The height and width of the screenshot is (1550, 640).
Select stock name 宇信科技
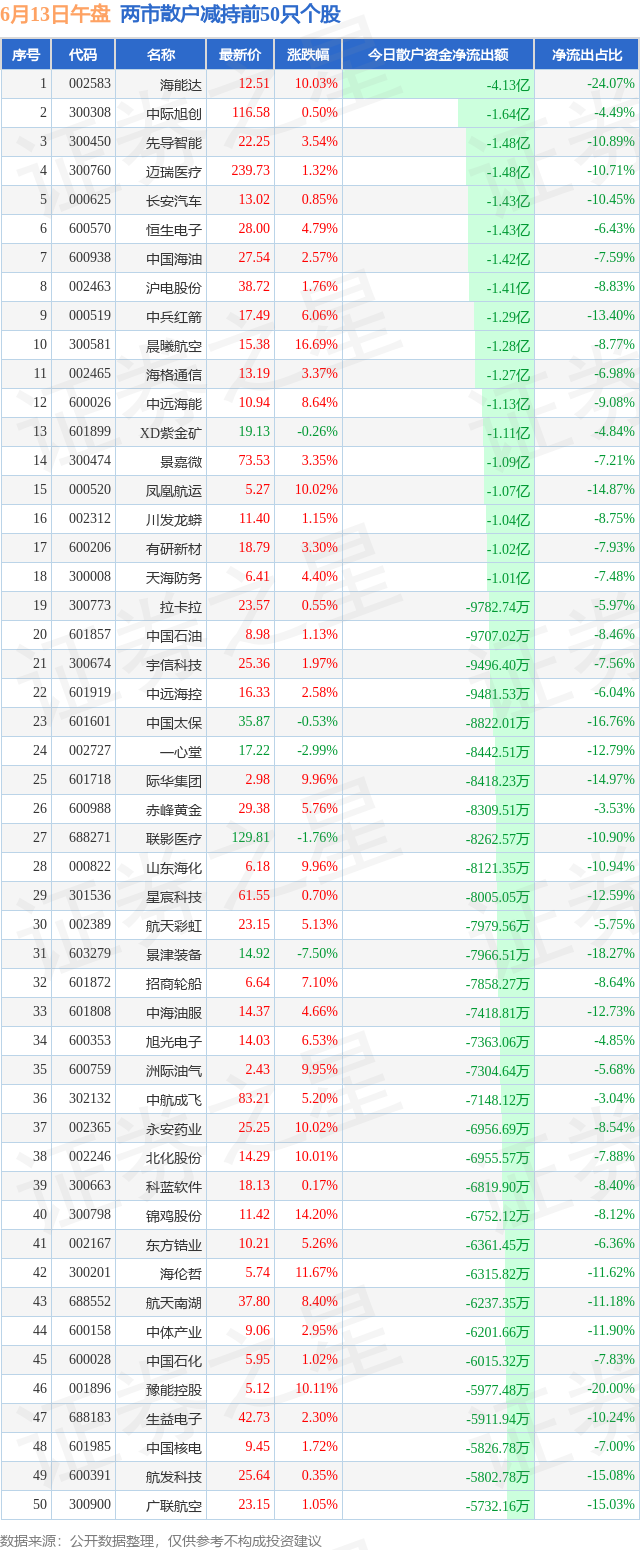pos(174,664)
